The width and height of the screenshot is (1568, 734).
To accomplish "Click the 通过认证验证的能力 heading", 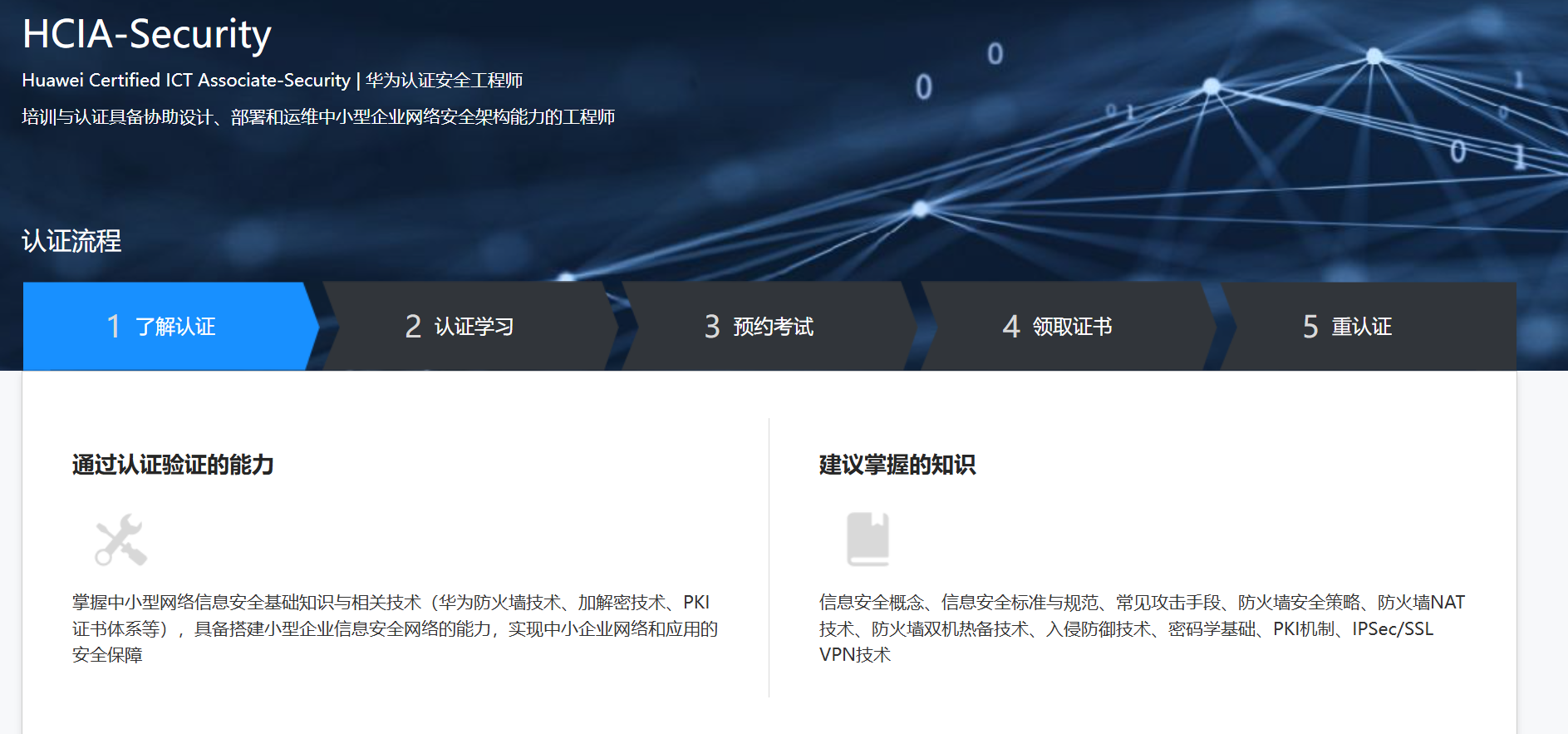I will 173,465.
